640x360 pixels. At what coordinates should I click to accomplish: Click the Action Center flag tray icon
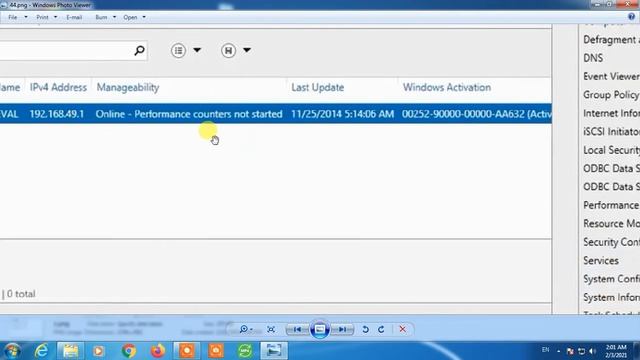pos(570,351)
